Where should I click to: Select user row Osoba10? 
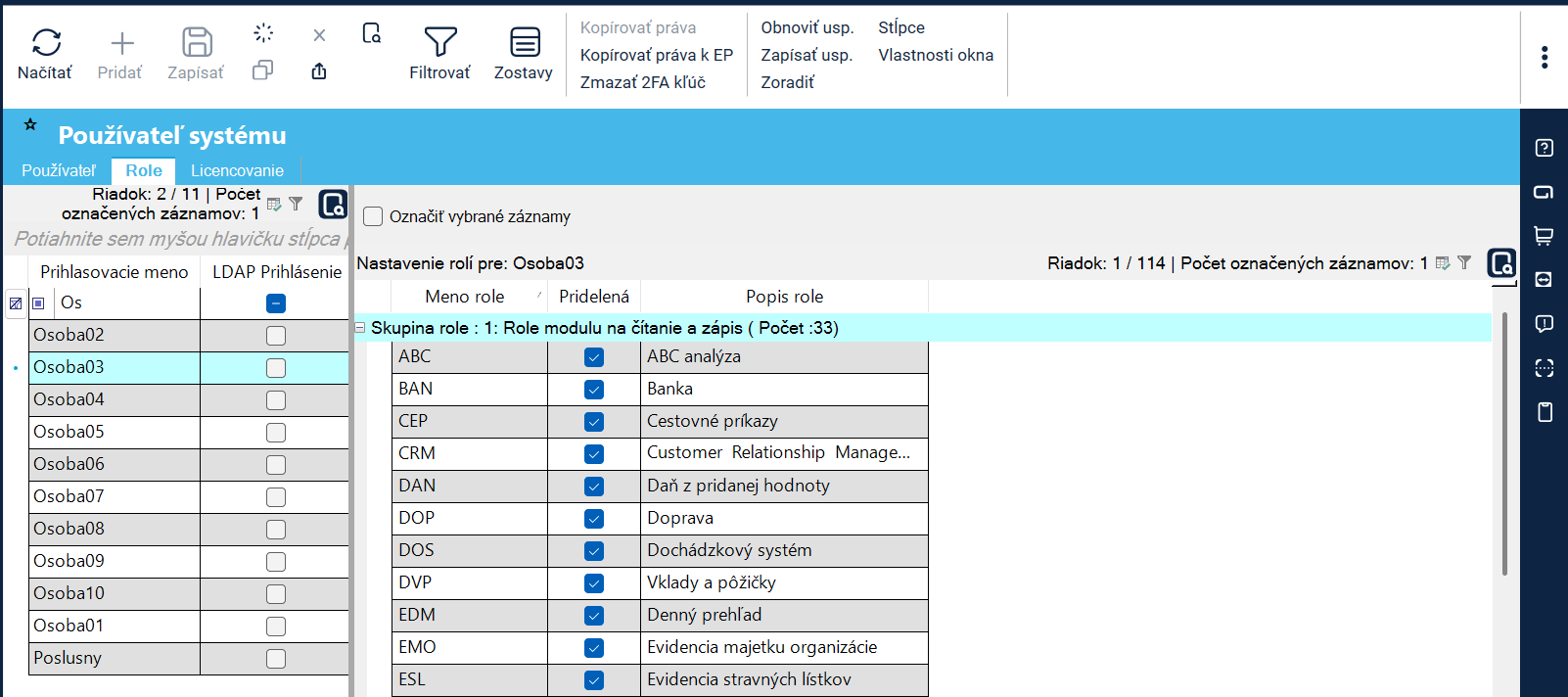[189, 594]
